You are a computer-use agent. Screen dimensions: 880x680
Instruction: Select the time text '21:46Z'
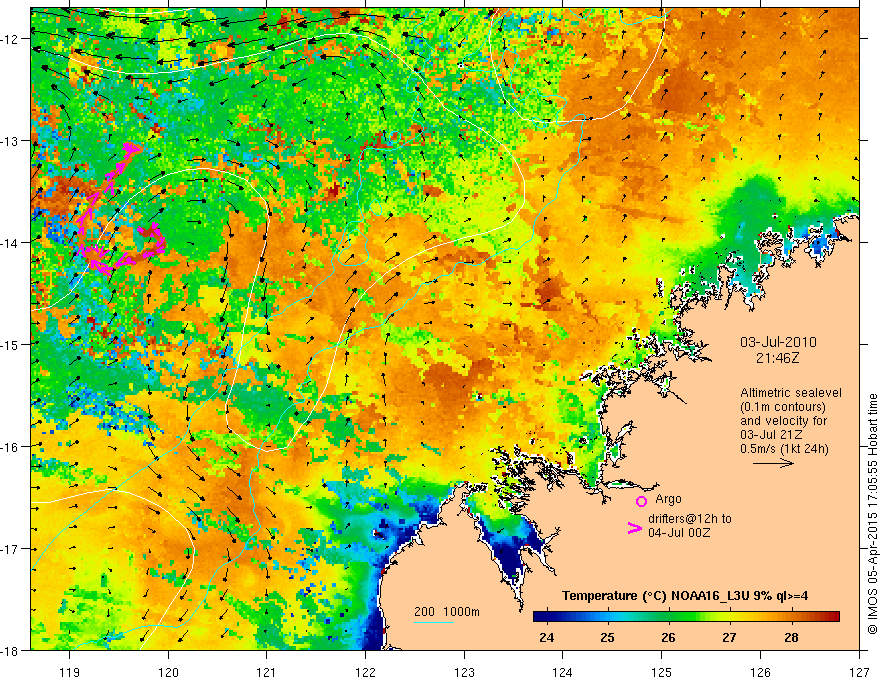tap(777, 357)
